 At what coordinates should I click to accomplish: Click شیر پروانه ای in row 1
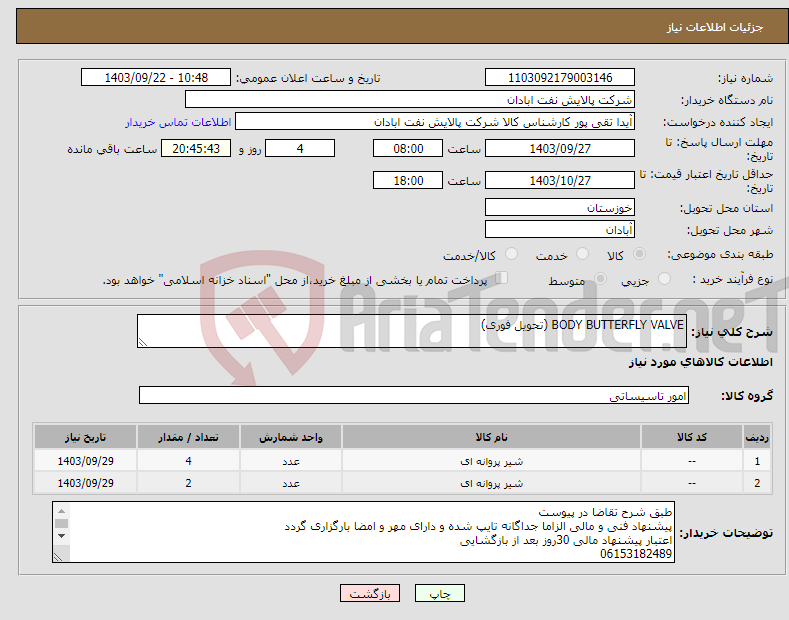[x=491, y=461]
